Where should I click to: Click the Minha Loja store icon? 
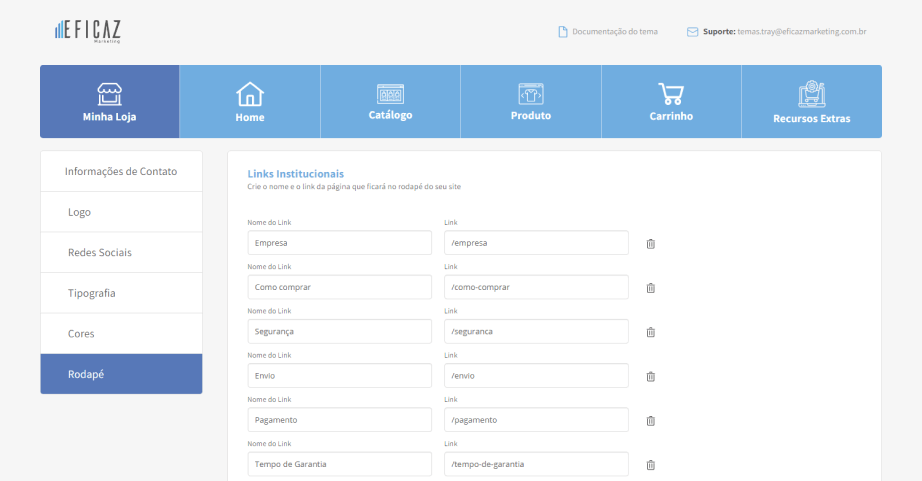click(x=109, y=94)
